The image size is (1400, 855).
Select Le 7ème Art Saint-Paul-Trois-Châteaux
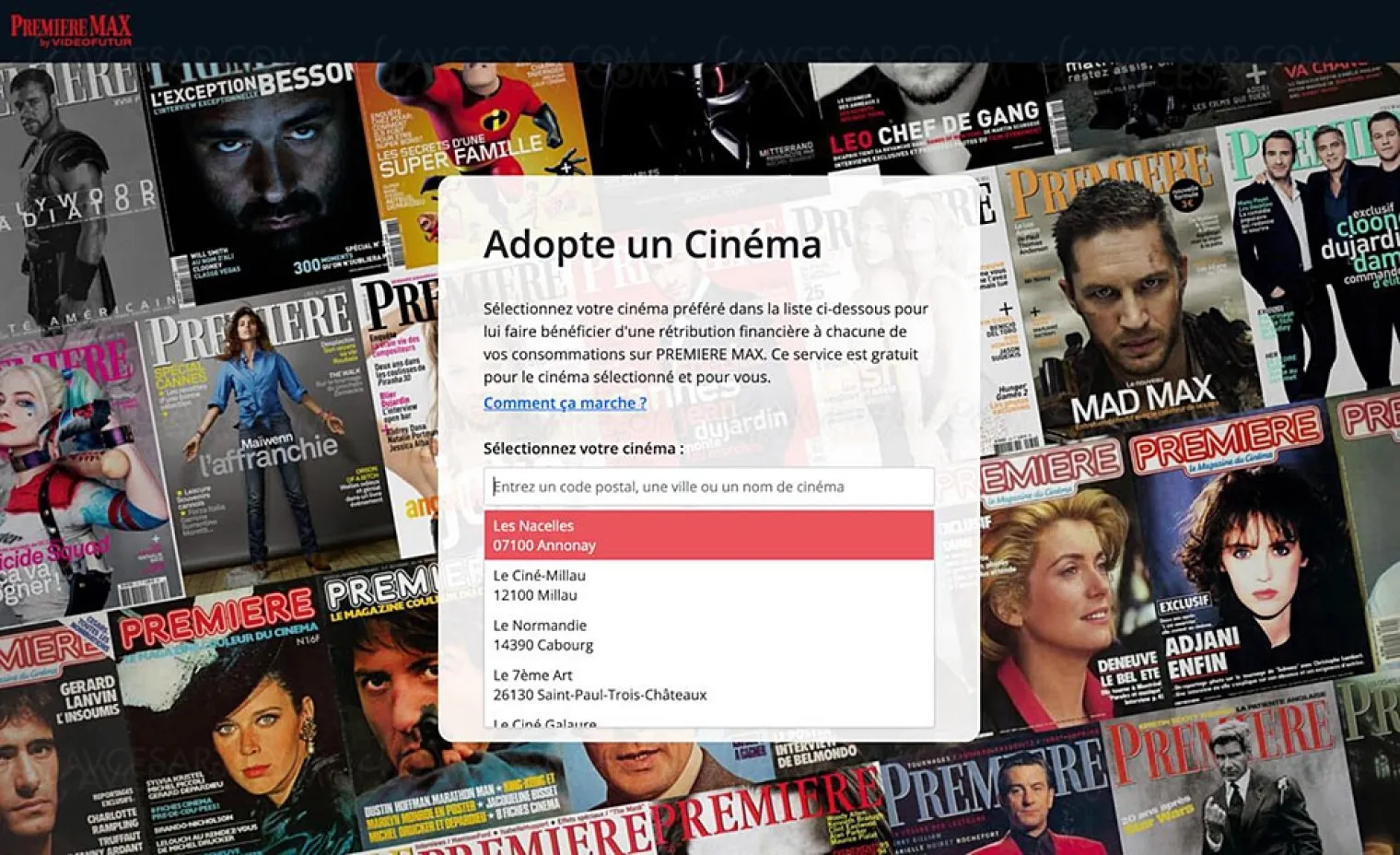pos(708,685)
